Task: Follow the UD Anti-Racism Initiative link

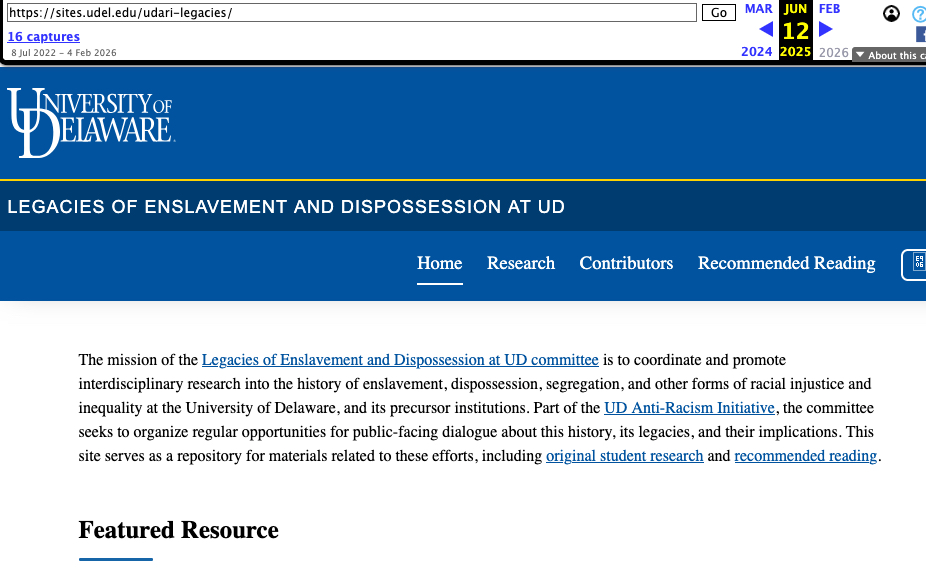Action: click(689, 408)
